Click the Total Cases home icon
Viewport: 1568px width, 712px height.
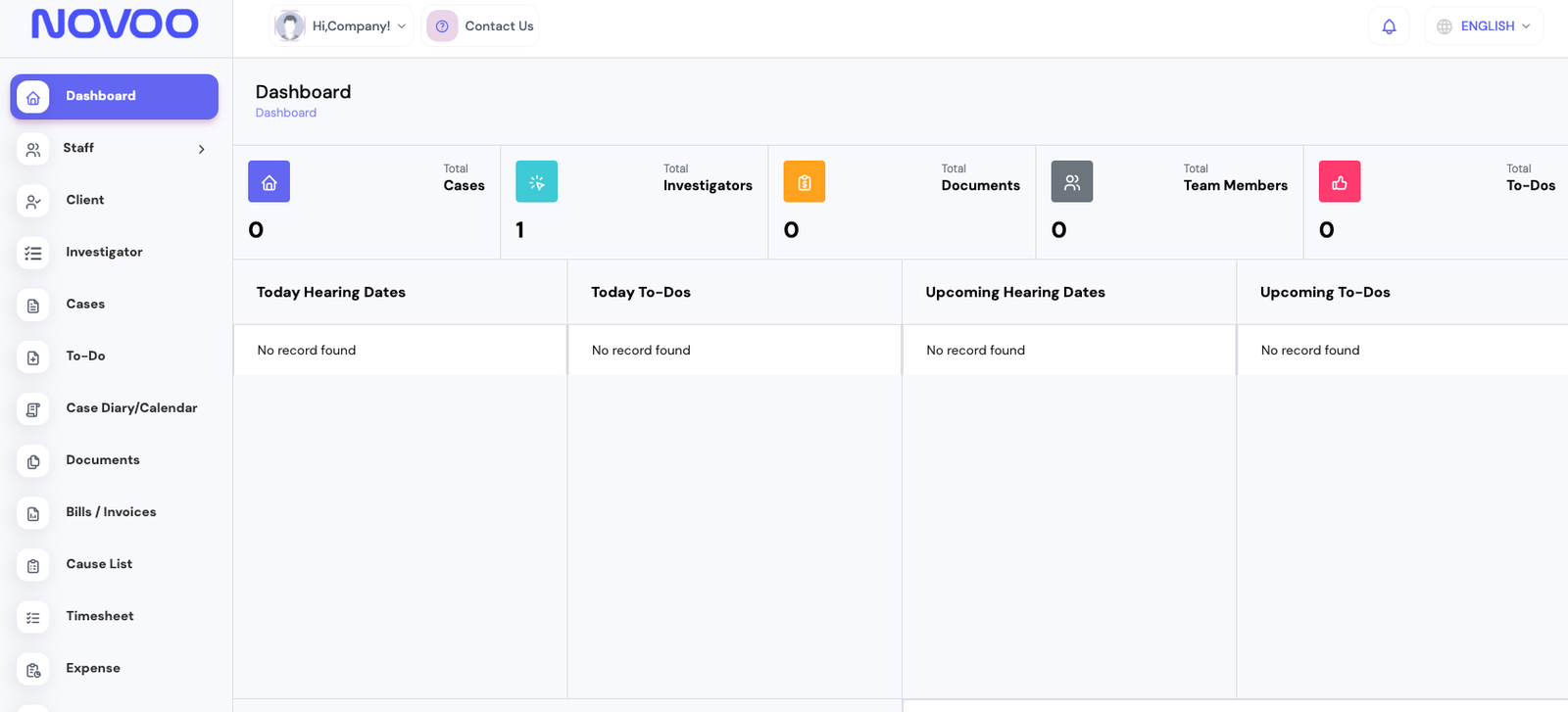269,182
